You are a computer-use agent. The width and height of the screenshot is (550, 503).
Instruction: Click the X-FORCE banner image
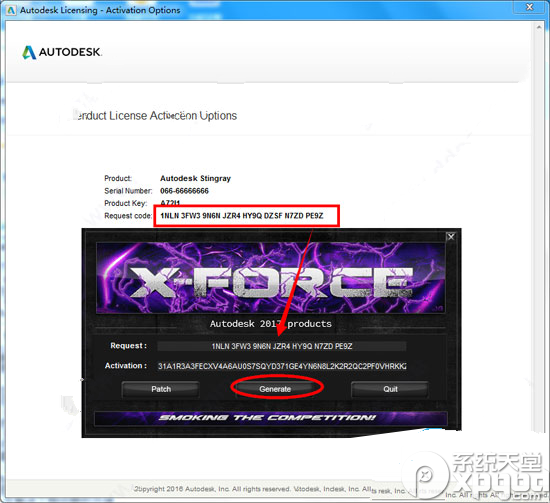pos(271,278)
